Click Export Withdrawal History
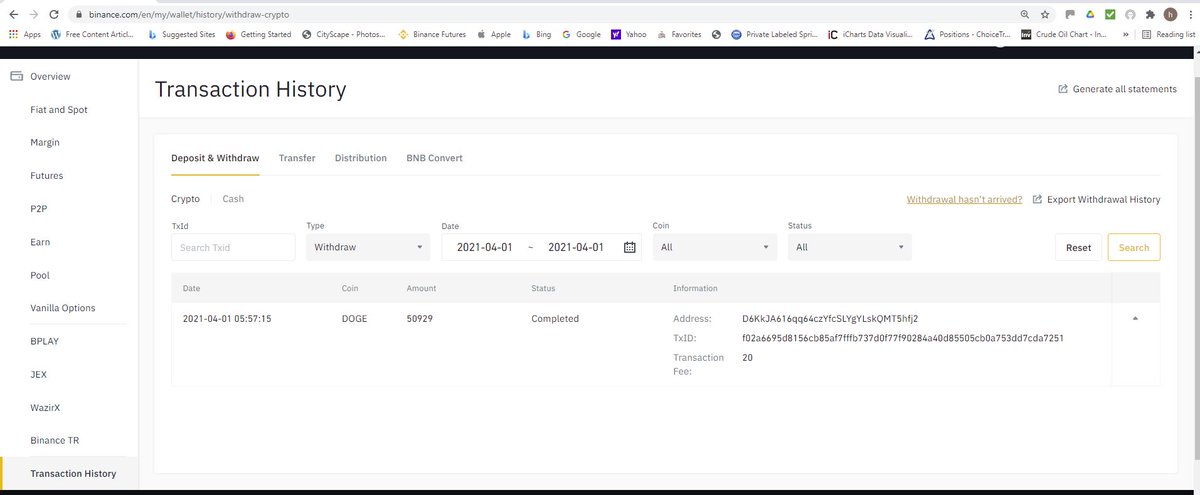Viewport: 1200px width, 495px height. click(x=1096, y=199)
